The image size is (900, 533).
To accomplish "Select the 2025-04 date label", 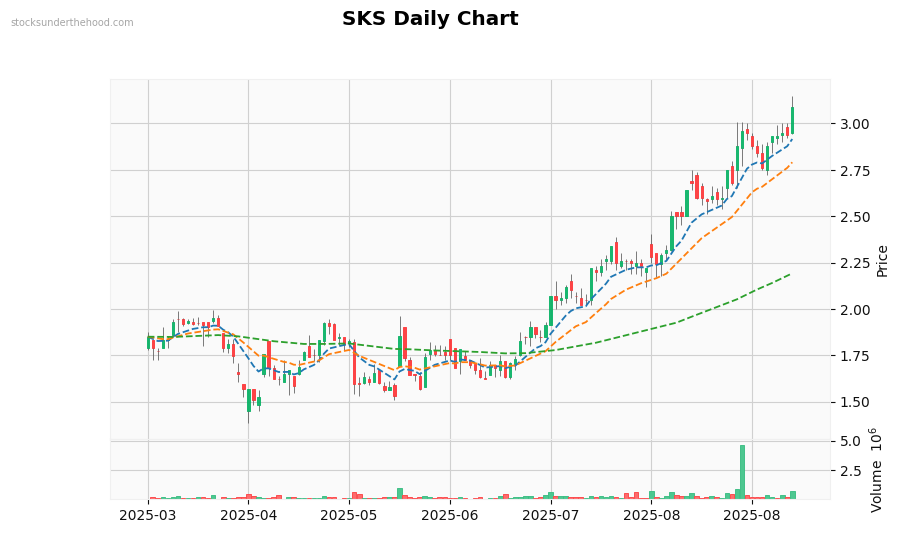I will (249, 515).
